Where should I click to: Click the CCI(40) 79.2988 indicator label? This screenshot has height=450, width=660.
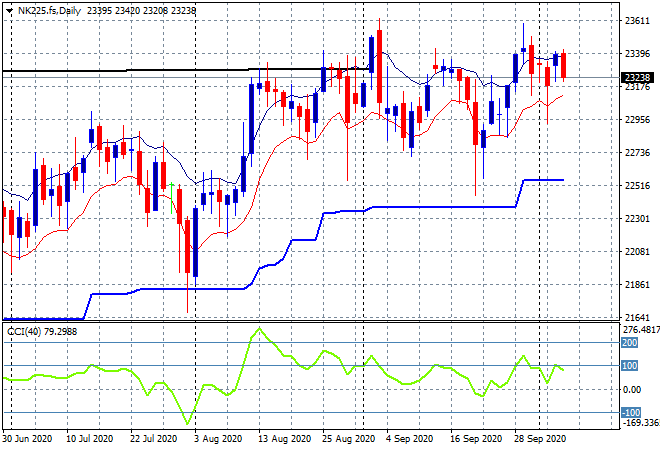coord(42,332)
